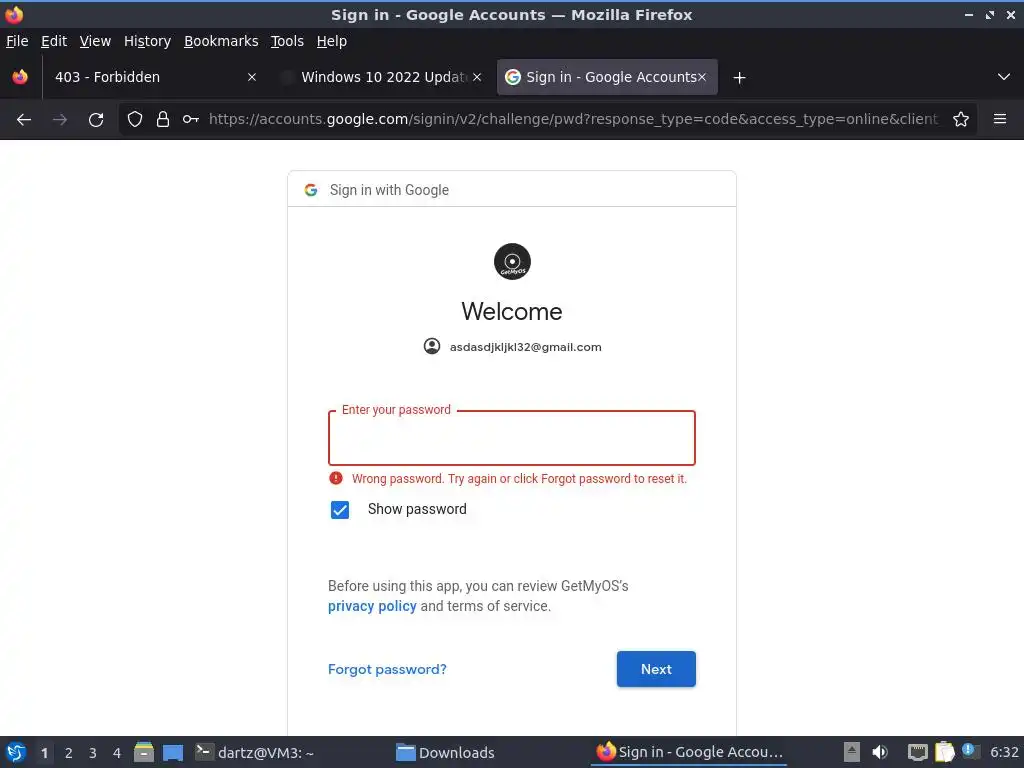
Task: Click the GetMyOS app logo
Action: pyautogui.click(x=512, y=261)
